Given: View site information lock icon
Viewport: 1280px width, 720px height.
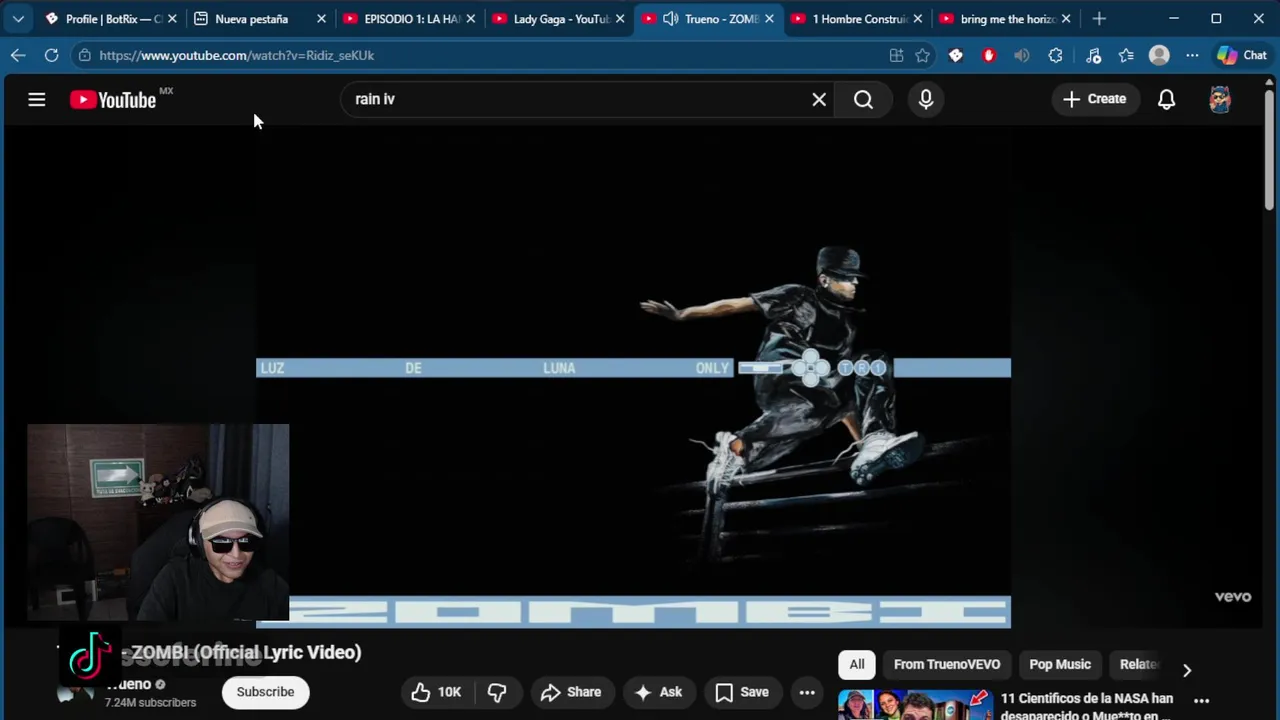Looking at the screenshot, I should click(85, 55).
